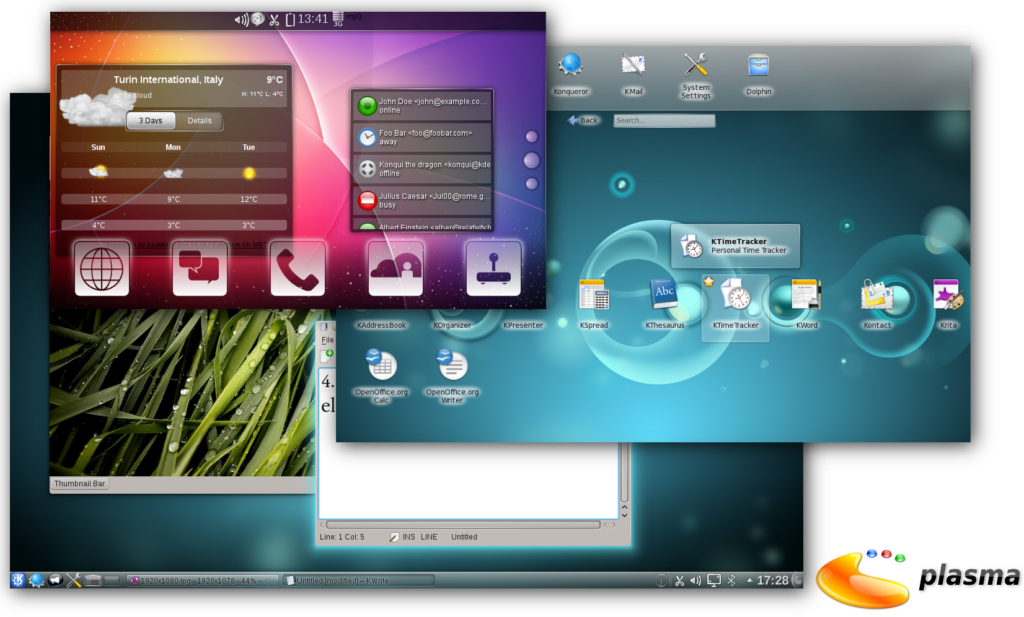Click battery indicator on mobile top panel
Screen dimensions: 1024x617
pyautogui.click(x=290, y=20)
